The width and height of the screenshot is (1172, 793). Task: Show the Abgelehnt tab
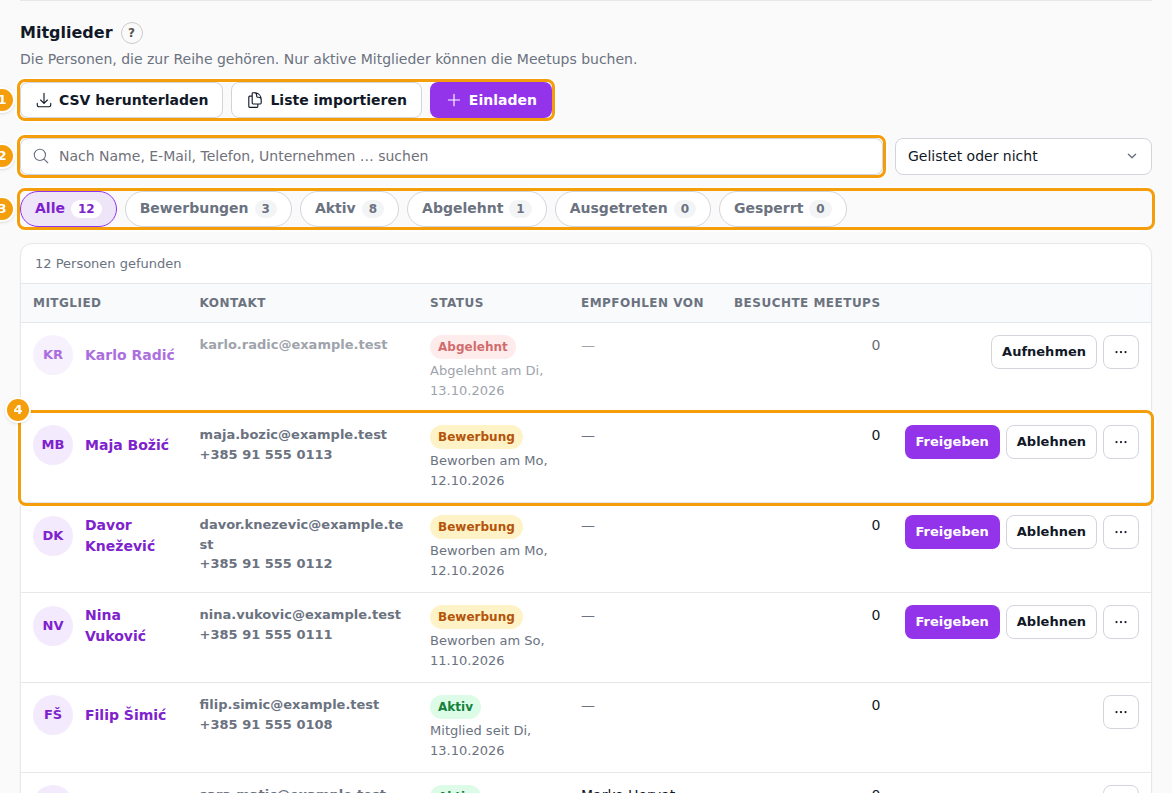(476, 209)
